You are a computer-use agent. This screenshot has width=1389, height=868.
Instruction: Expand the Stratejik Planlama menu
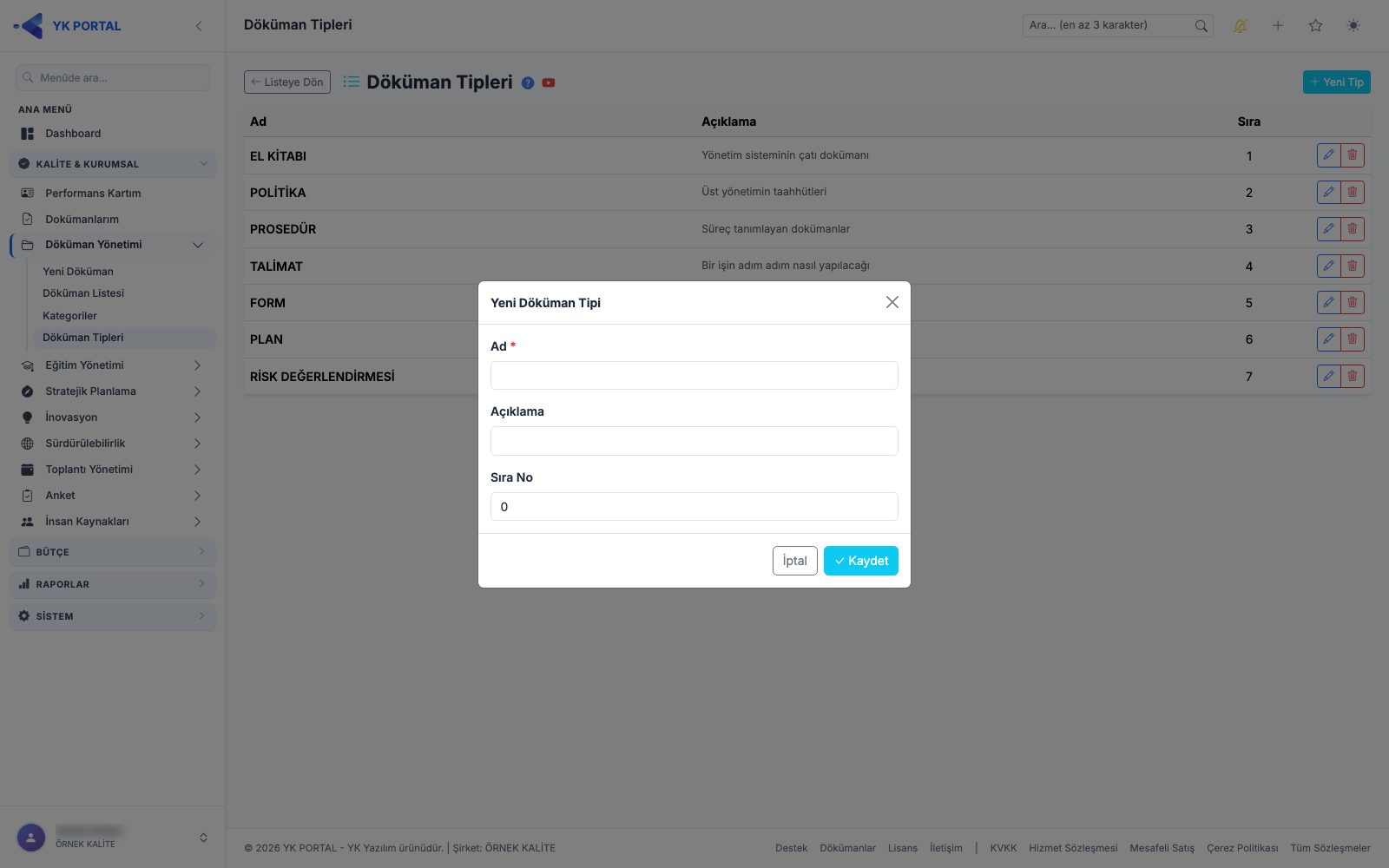pyautogui.click(x=113, y=391)
